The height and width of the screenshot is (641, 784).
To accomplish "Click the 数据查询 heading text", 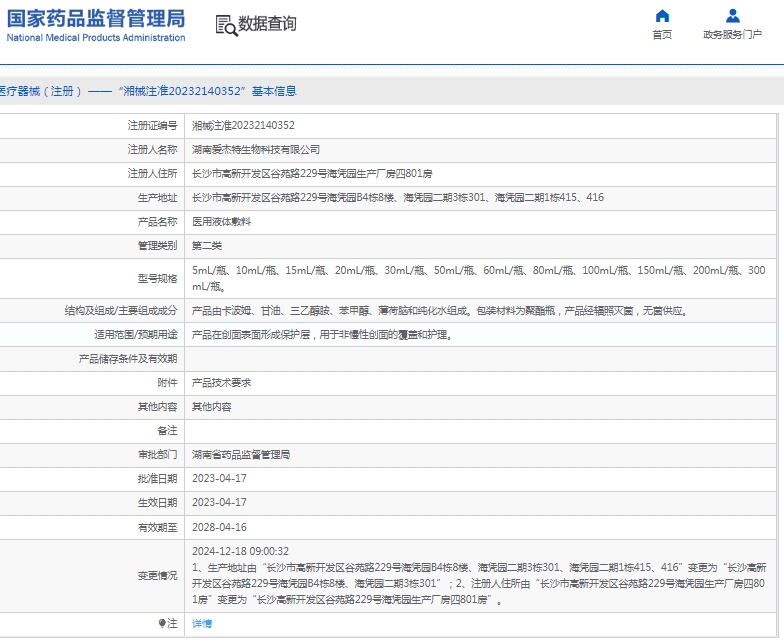I will click(x=267, y=24).
